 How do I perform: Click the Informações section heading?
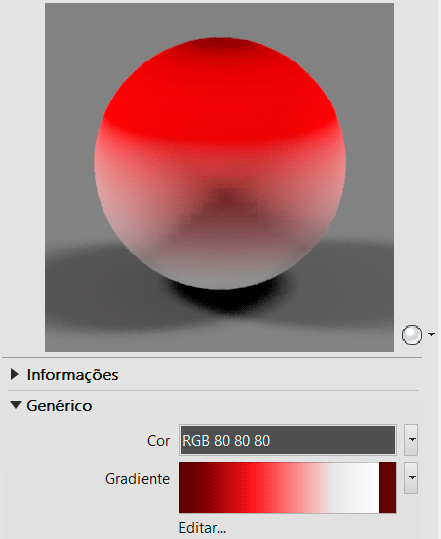coord(73,375)
